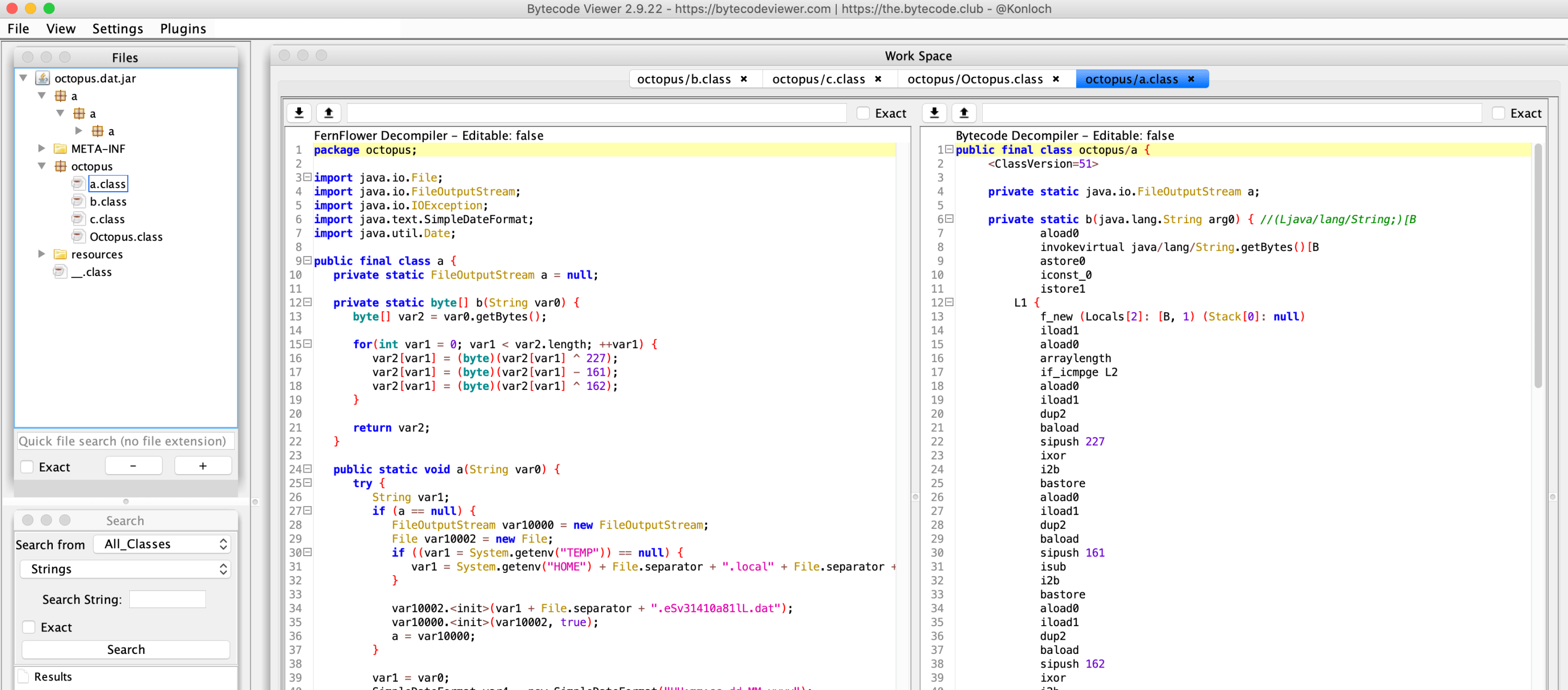Open the All_Classes dropdown

coord(162,544)
